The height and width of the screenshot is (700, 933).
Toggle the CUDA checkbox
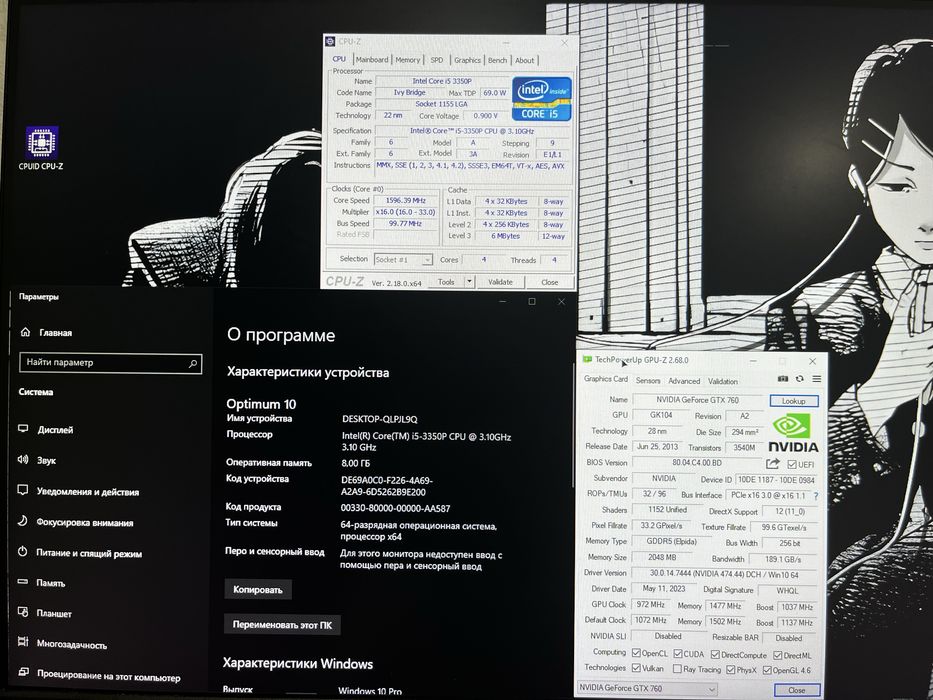coord(678,654)
